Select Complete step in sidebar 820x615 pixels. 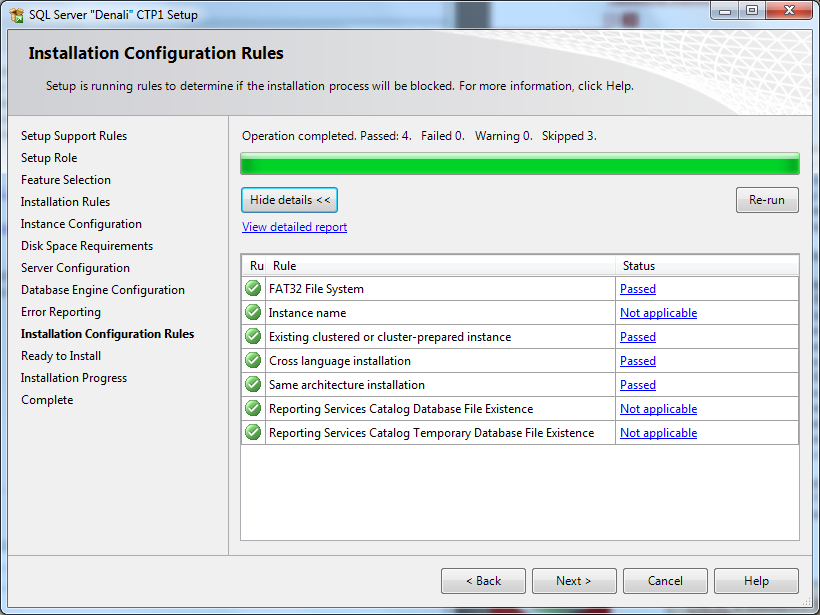point(47,400)
